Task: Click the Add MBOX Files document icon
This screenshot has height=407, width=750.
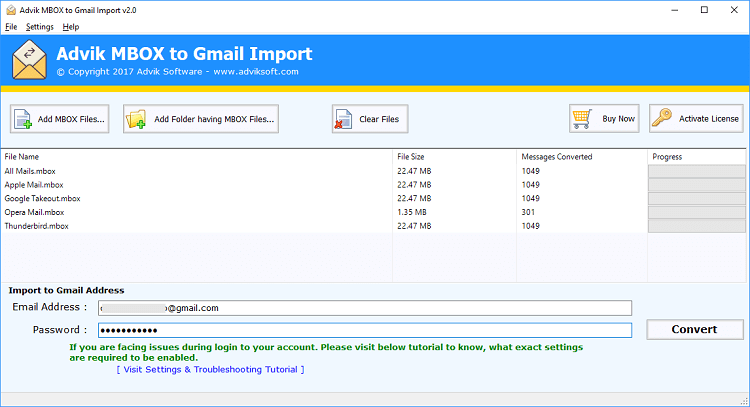Action: coord(23,119)
